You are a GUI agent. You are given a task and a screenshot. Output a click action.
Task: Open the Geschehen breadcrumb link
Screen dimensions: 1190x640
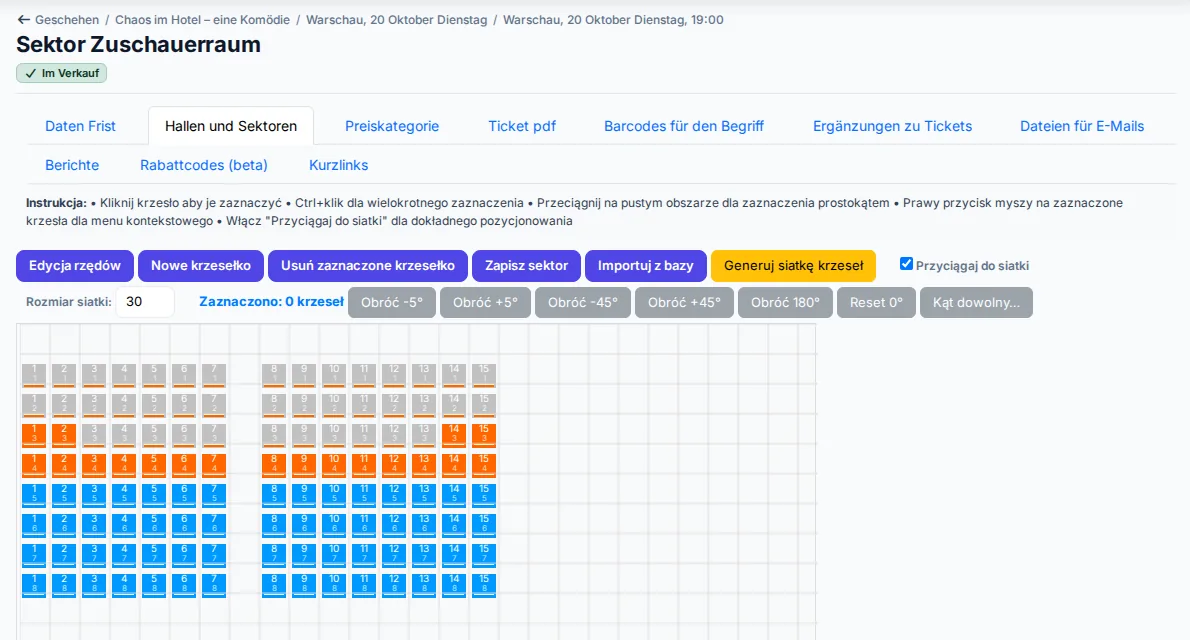pyautogui.click(x=67, y=20)
